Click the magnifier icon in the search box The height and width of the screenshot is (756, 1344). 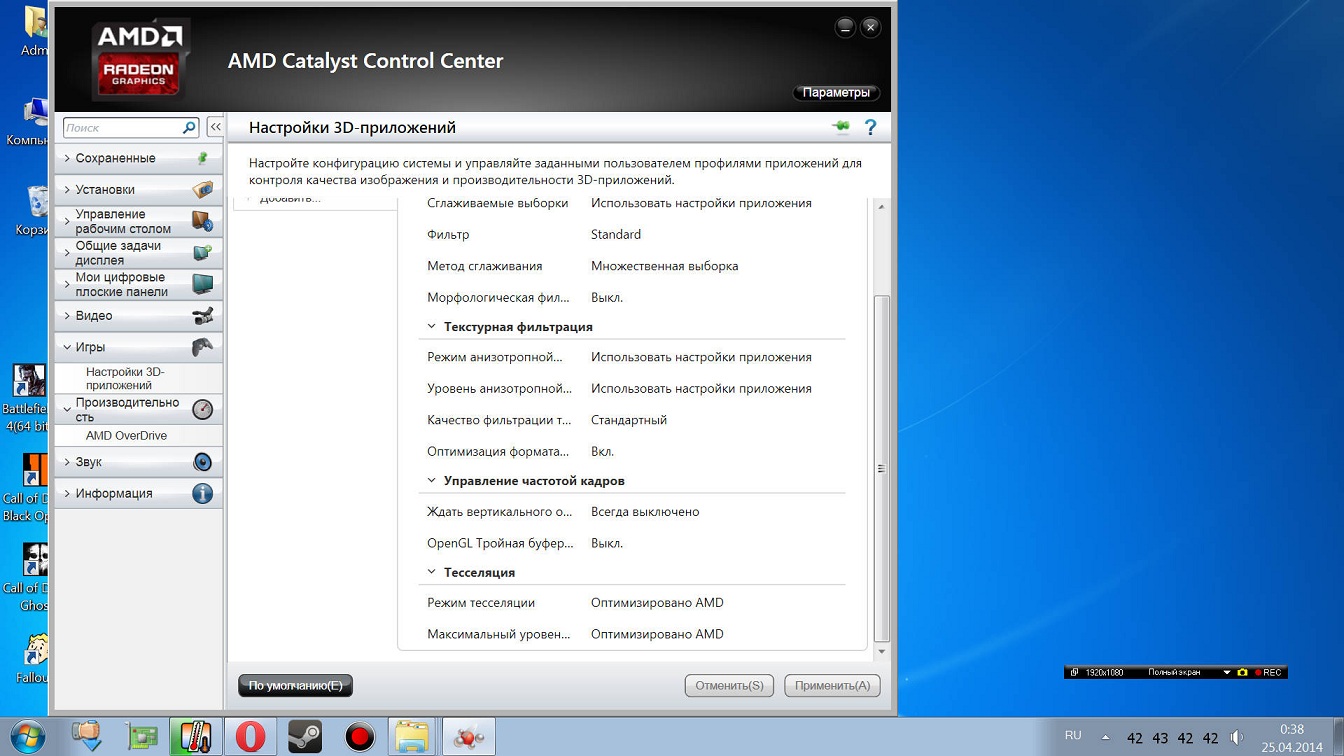point(189,128)
